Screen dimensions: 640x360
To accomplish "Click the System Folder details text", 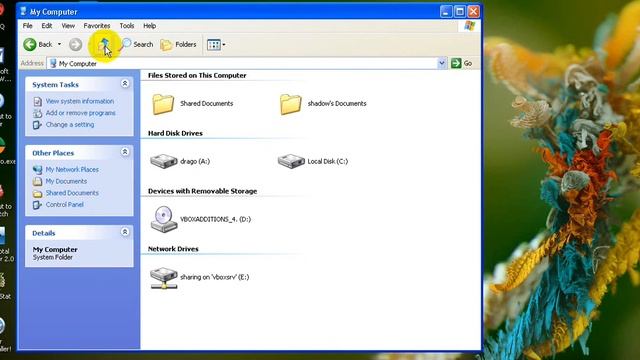I will [x=53, y=258].
